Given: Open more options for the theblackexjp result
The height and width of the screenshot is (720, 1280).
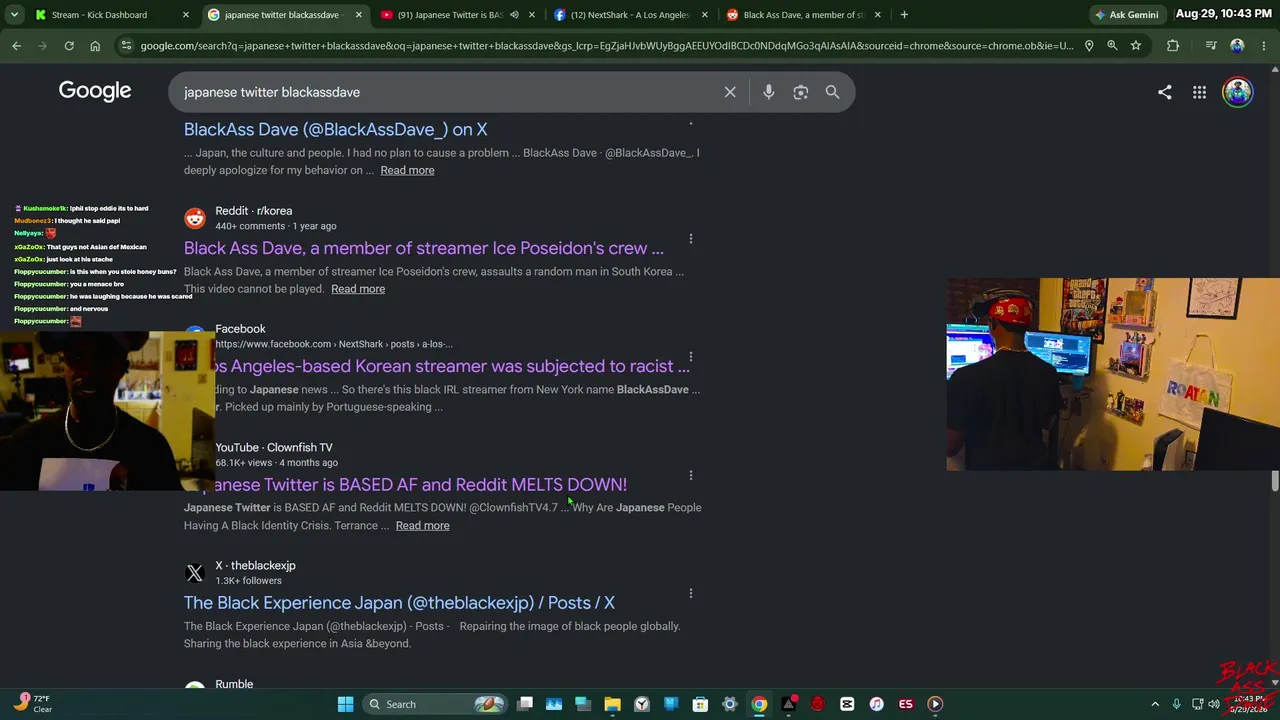Looking at the screenshot, I should click(690, 594).
